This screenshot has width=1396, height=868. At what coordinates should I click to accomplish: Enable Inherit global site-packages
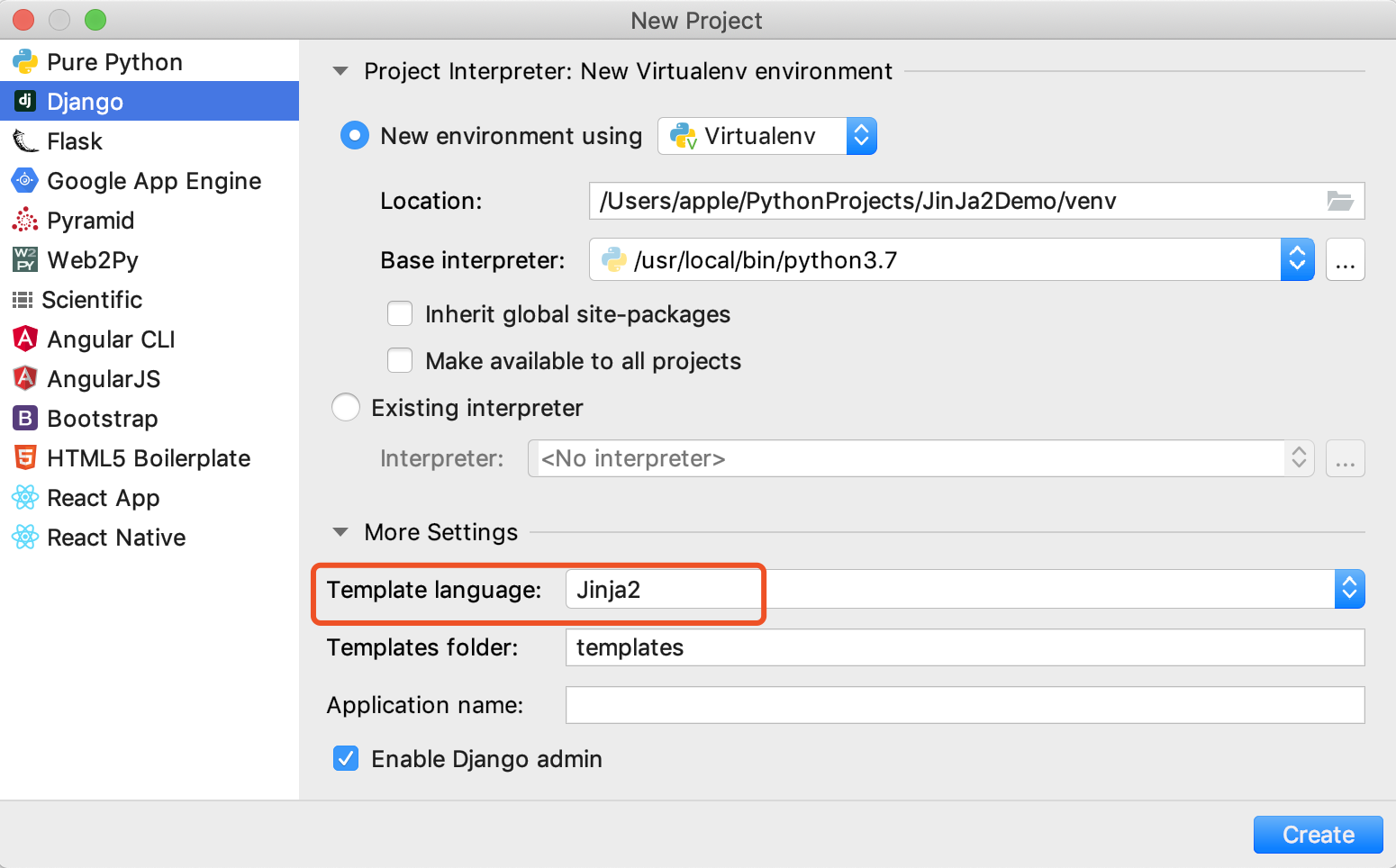tap(400, 314)
